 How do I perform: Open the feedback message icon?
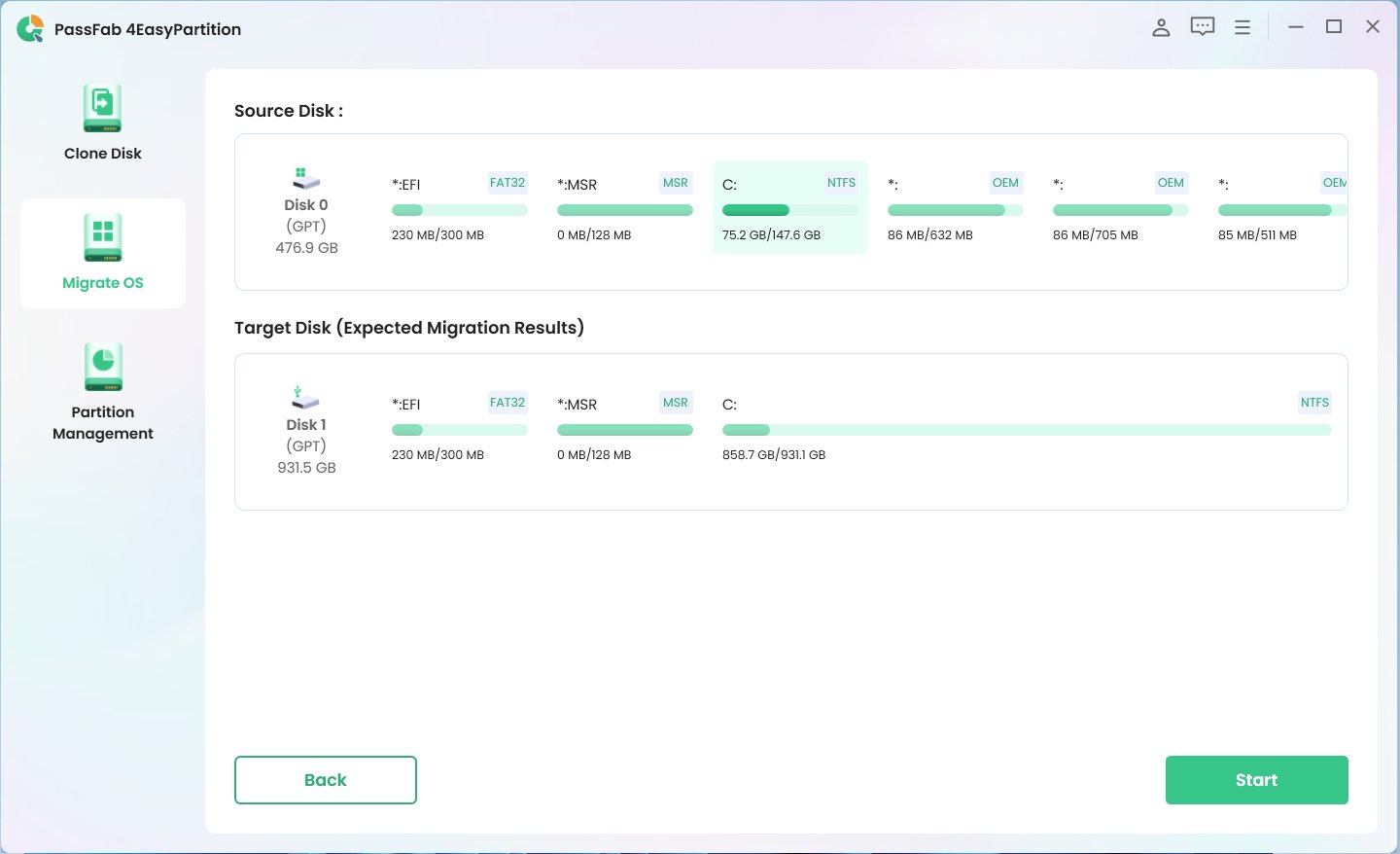[1203, 27]
